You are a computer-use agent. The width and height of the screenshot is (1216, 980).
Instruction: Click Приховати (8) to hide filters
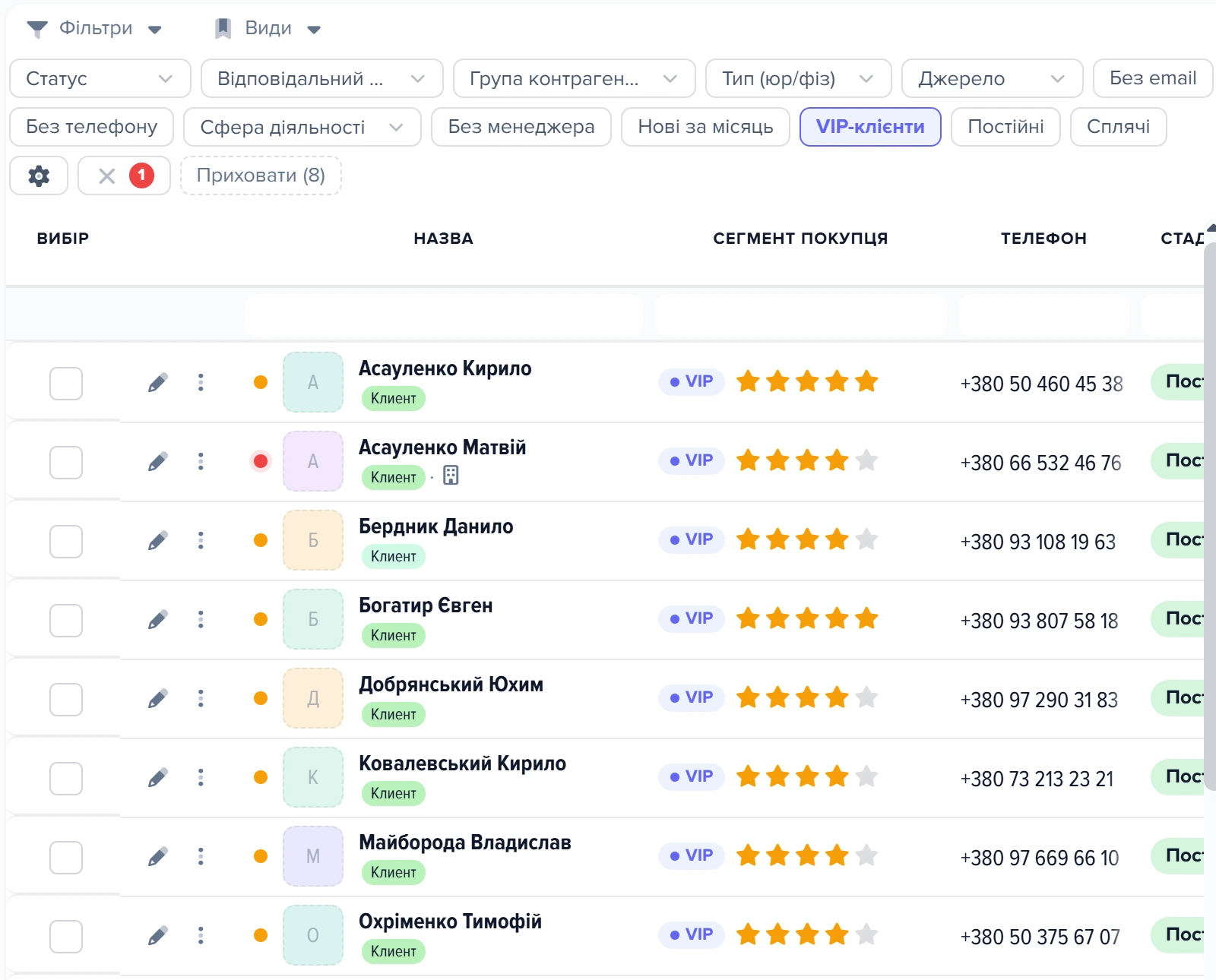coord(261,175)
